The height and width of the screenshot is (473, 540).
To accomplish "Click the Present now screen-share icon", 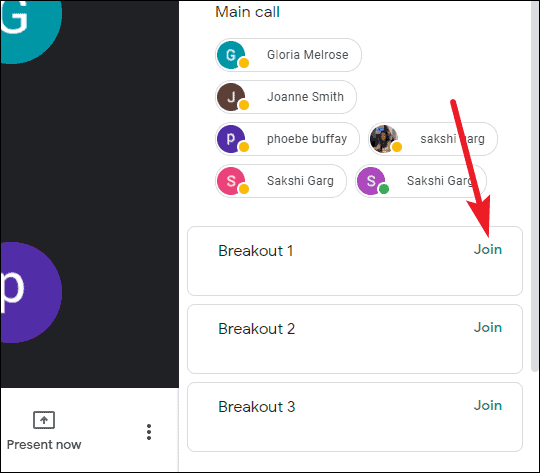I will [x=44, y=420].
